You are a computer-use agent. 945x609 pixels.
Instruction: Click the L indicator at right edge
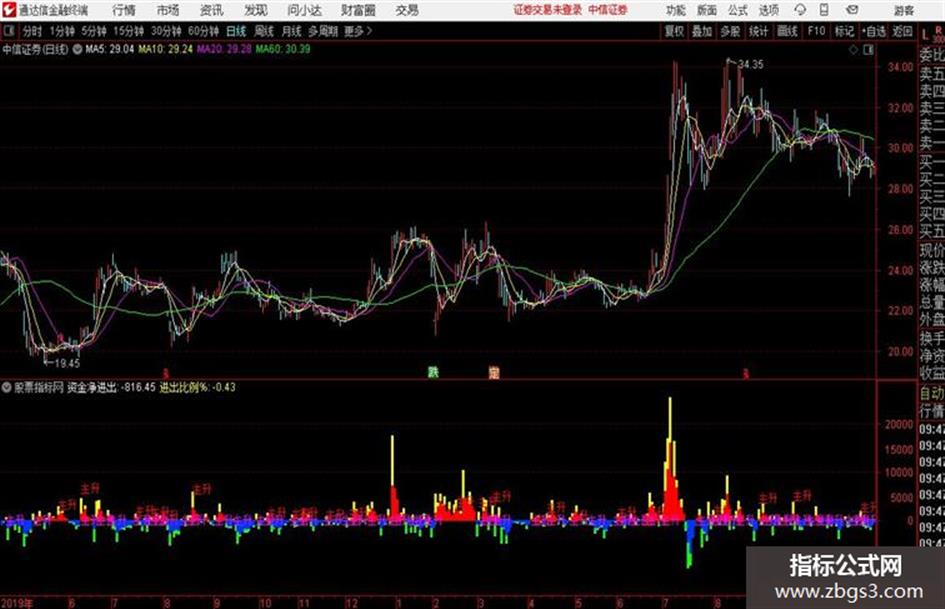(x=925, y=35)
